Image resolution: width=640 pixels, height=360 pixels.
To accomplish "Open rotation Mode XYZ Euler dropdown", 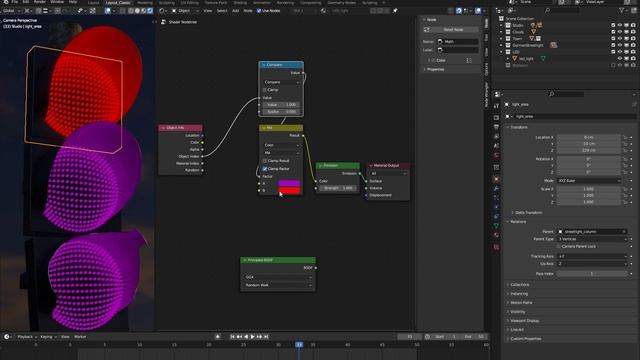I will tap(589, 180).
